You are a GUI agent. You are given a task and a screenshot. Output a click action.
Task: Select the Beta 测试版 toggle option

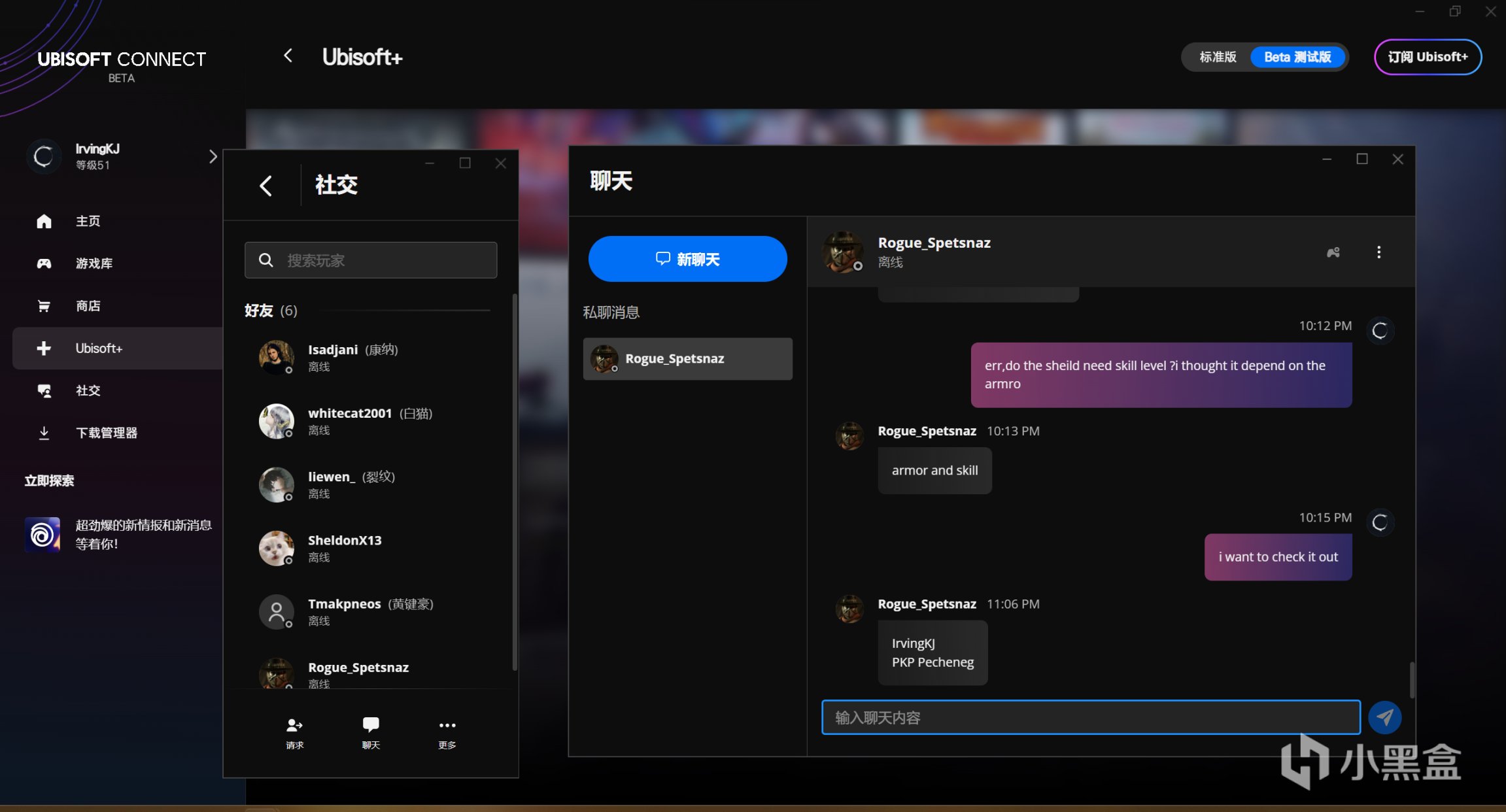(x=1297, y=57)
